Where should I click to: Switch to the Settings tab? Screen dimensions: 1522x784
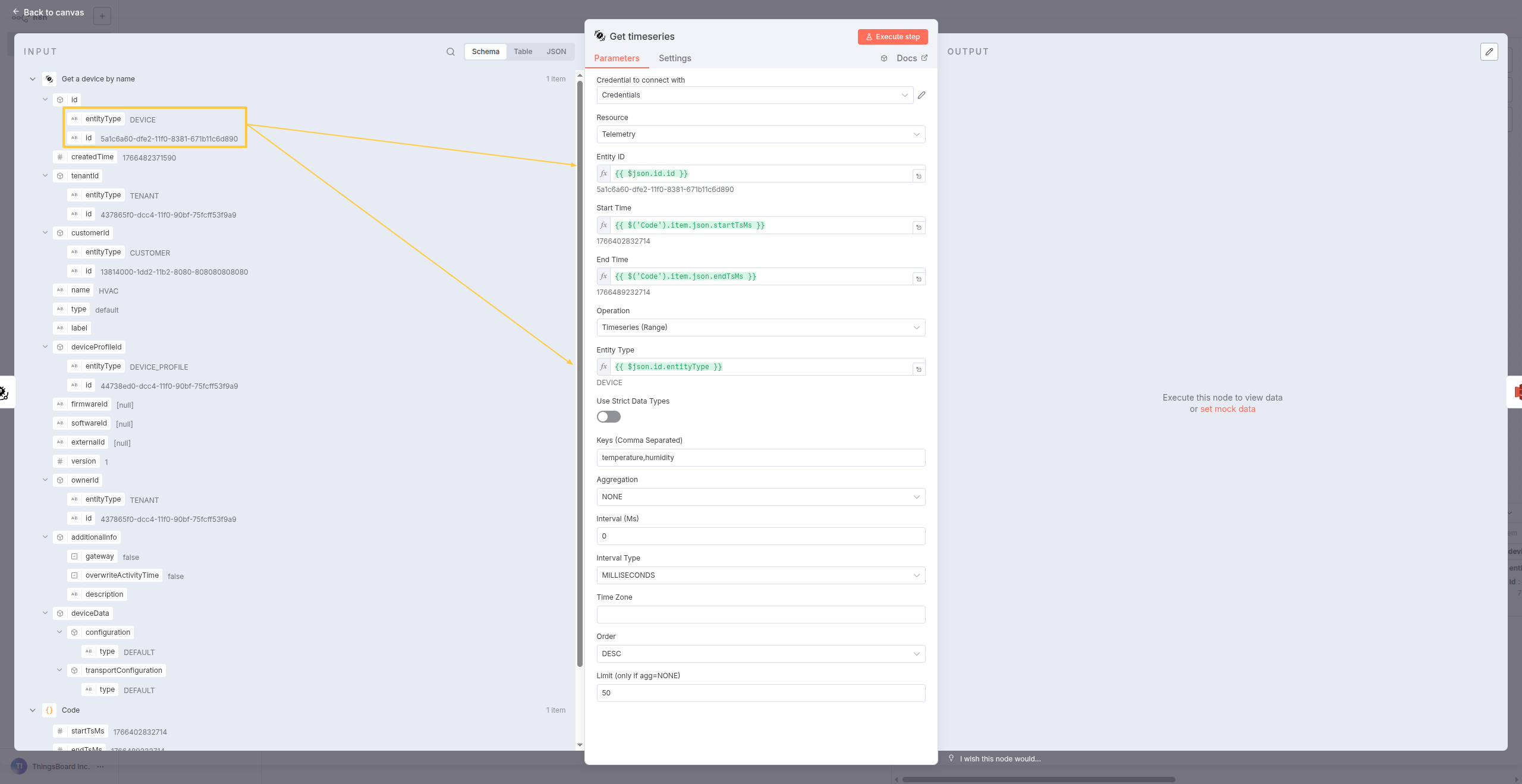(x=674, y=58)
